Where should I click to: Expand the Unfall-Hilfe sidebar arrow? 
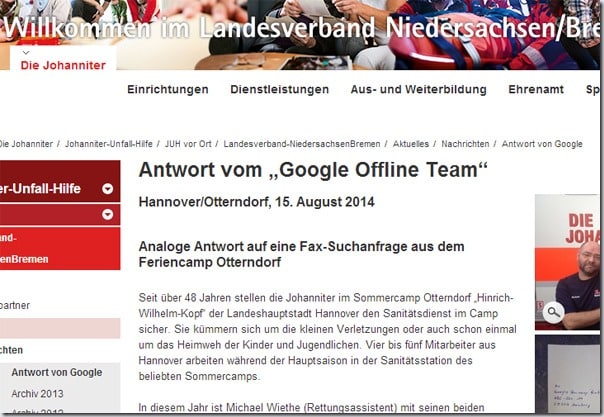pos(107,189)
